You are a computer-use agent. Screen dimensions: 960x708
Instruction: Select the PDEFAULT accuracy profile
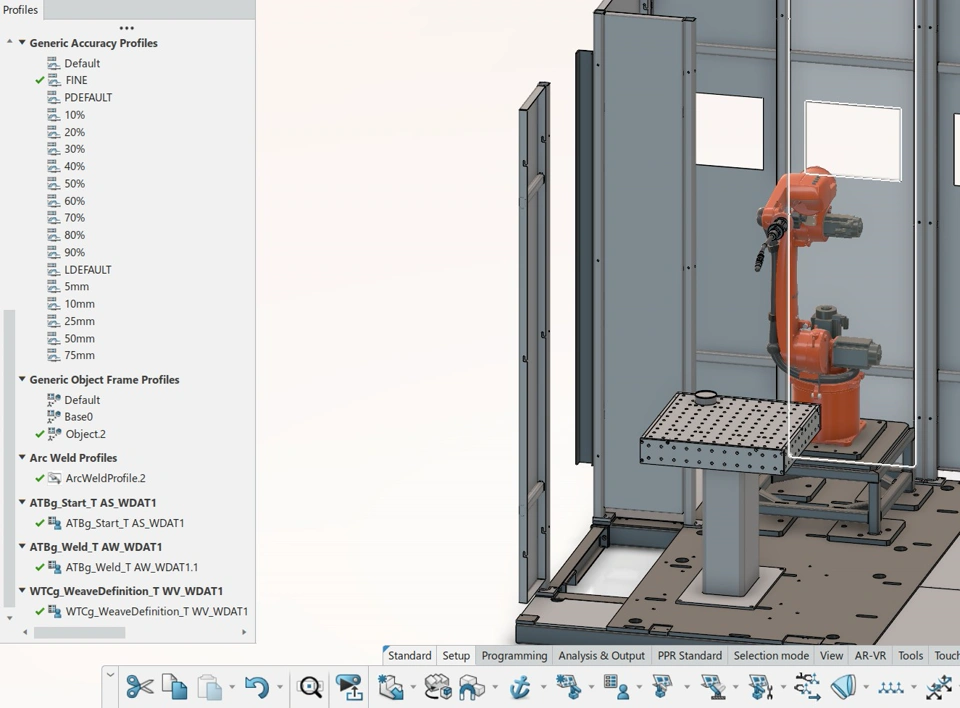pos(88,97)
